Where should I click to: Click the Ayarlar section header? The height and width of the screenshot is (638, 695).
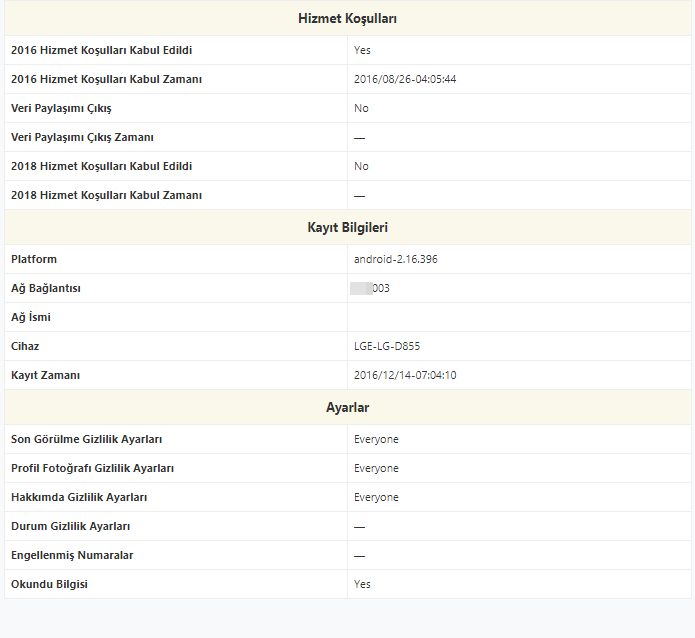click(x=347, y=408)
